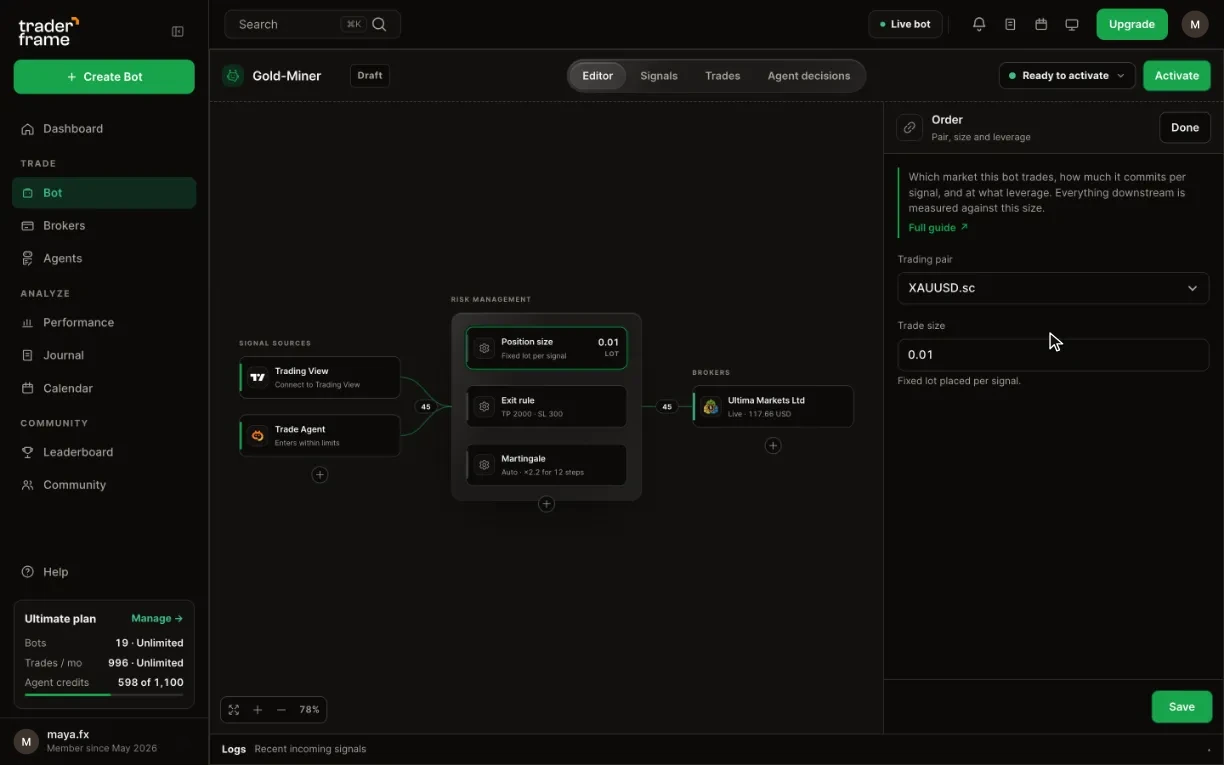Select the Position size node

[x=547, y=348]
